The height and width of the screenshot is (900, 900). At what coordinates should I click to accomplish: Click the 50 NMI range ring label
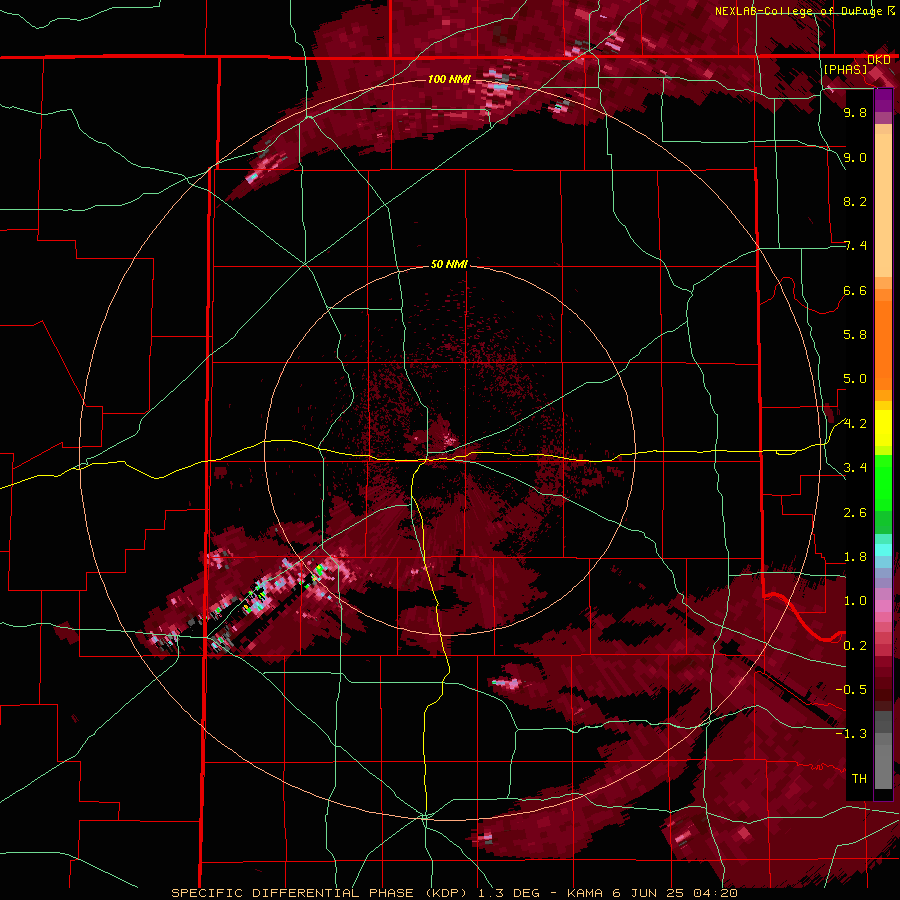click(449, 265)
